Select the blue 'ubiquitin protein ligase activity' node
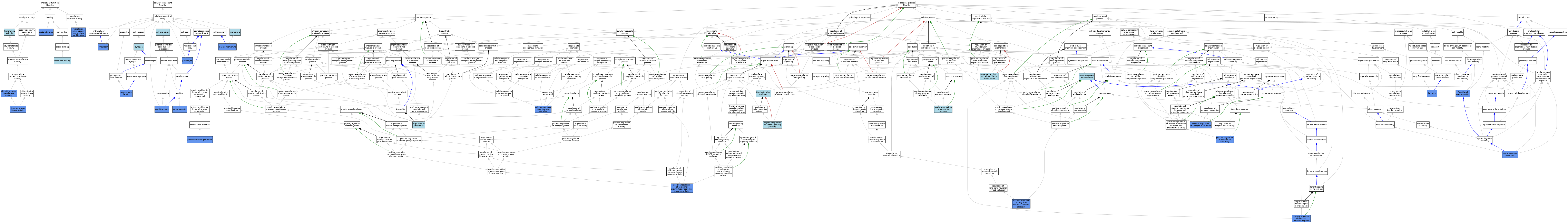1568x223 pixels. (x=18, y=109)
